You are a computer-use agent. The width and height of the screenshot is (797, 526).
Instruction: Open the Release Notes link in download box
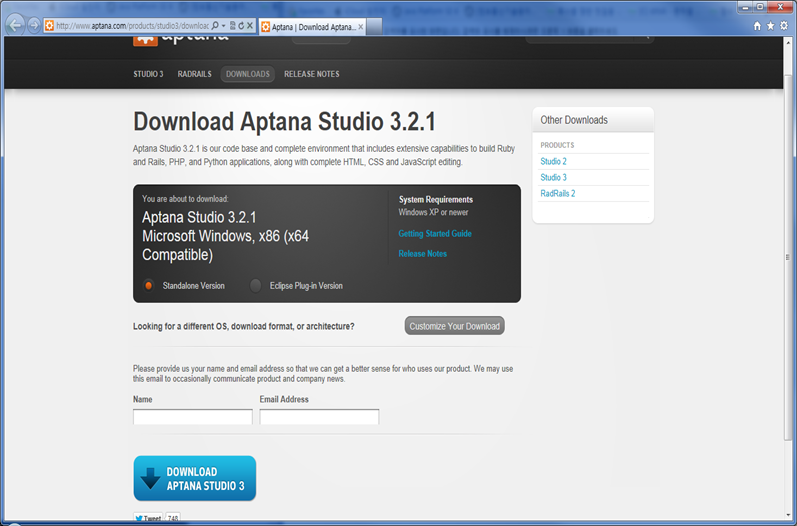[x=422, y=254]
